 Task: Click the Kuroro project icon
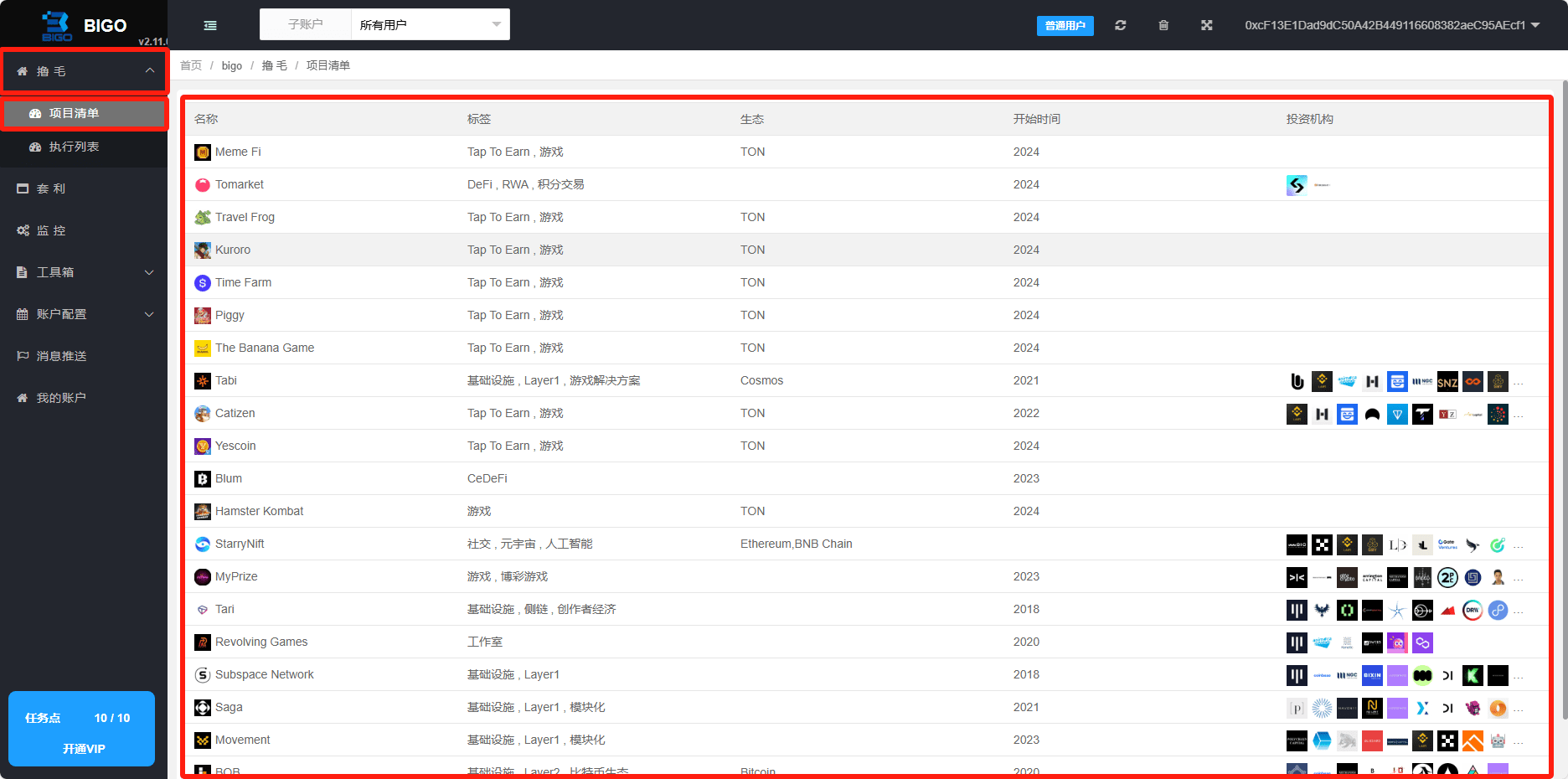point(203,250)
